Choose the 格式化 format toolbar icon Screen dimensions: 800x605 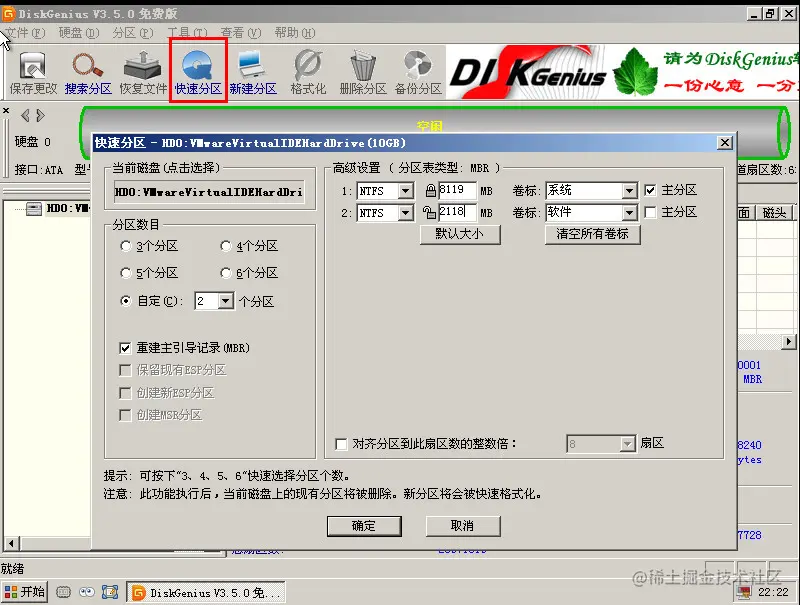[308, 73]
